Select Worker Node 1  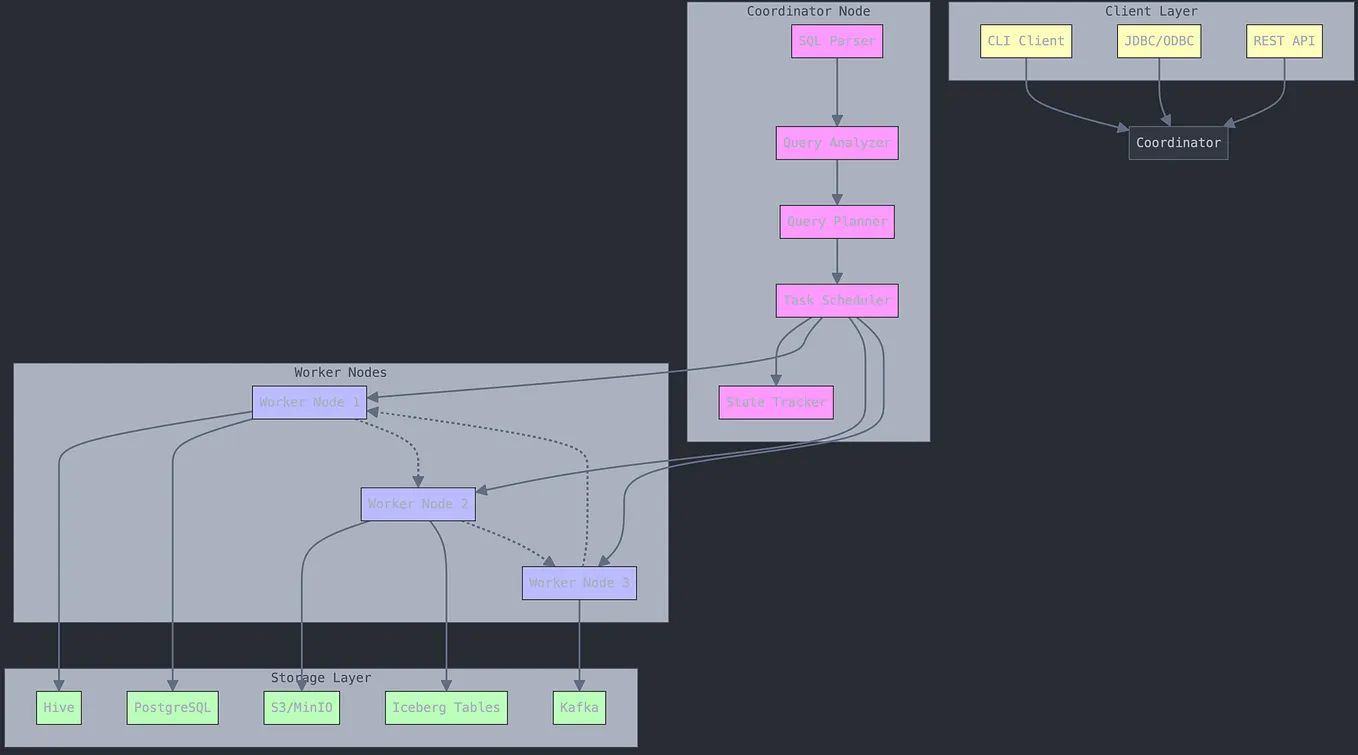[x=309, y=402]
